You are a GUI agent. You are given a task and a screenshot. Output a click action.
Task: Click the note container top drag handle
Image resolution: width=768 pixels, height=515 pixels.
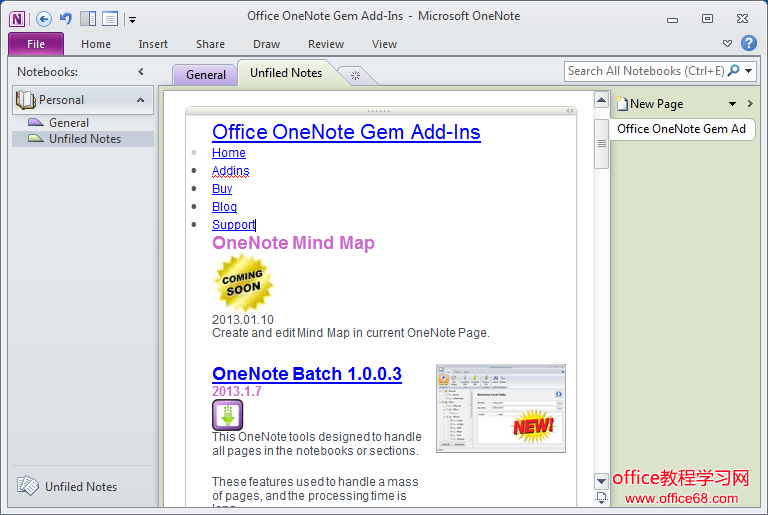379,111
